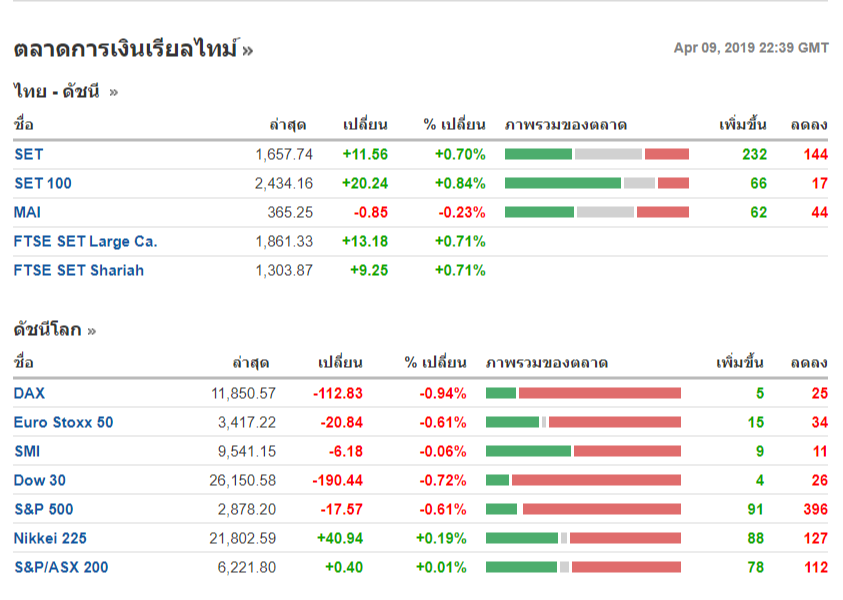Open the SET index link

29,154
